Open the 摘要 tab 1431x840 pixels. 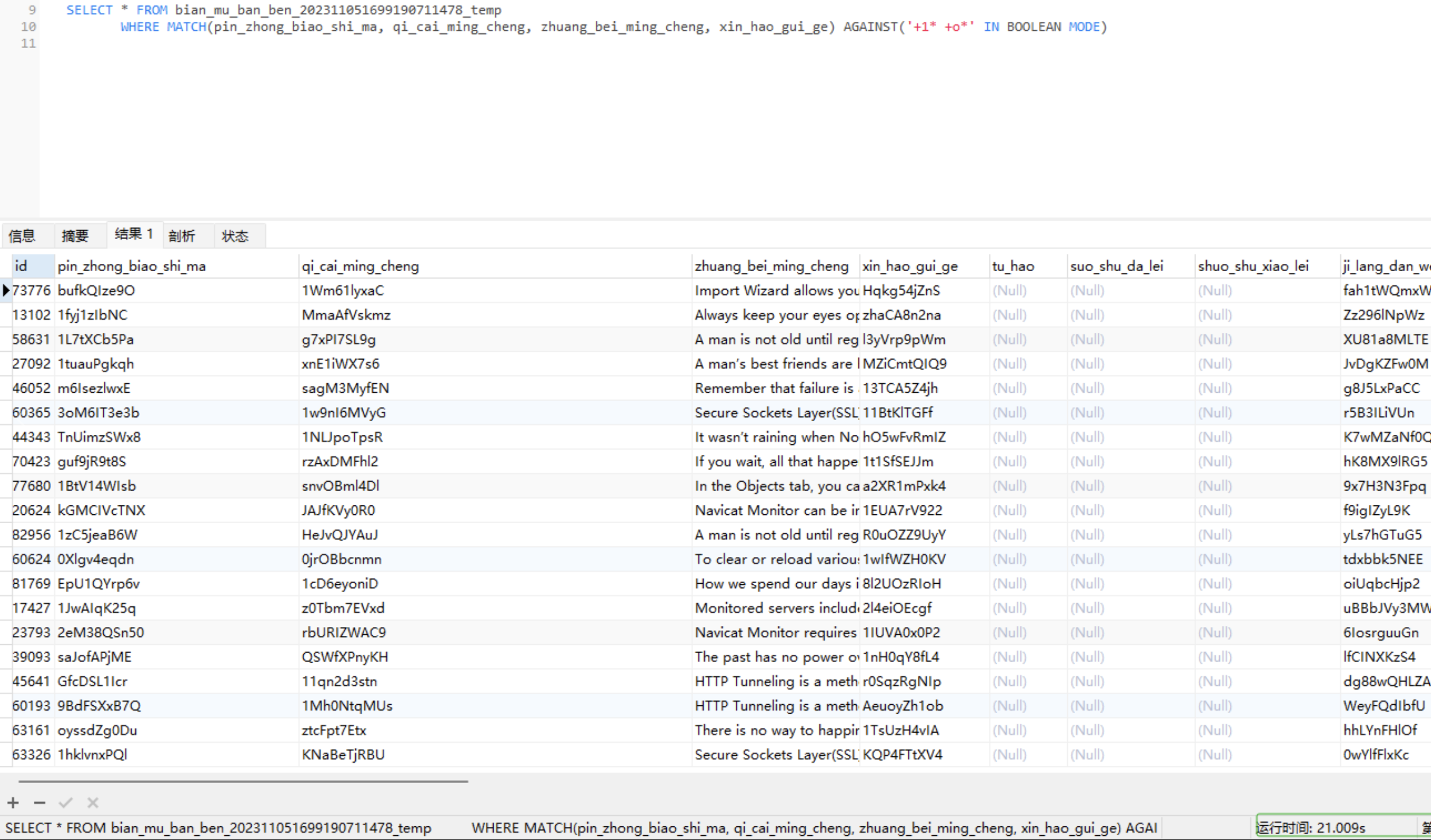click(x=75, y=236)
